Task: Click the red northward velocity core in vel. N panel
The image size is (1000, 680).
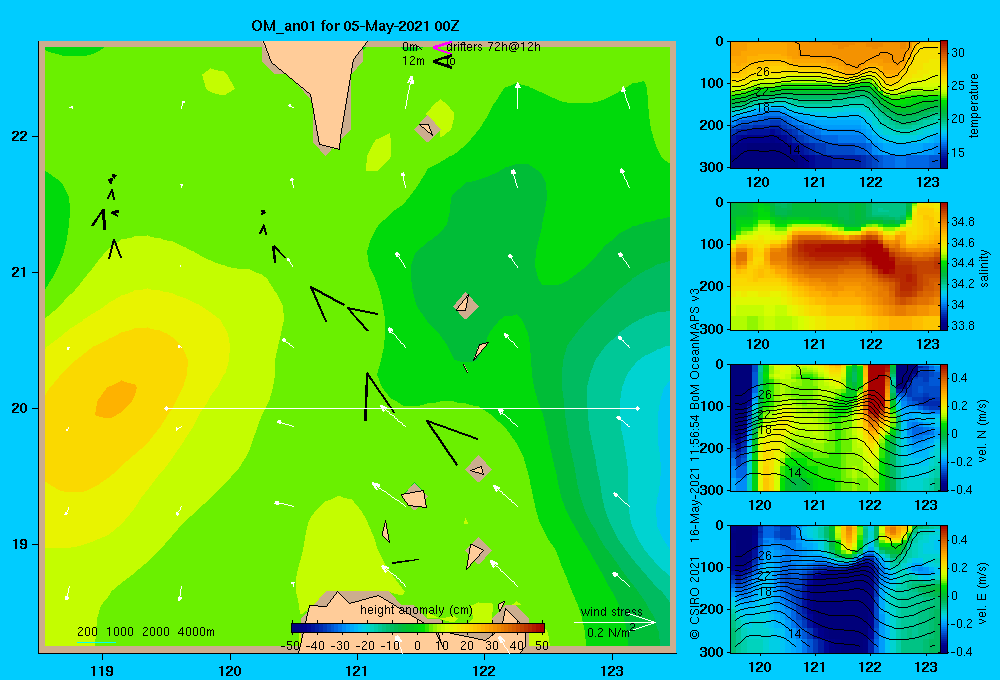Action: 878,389
